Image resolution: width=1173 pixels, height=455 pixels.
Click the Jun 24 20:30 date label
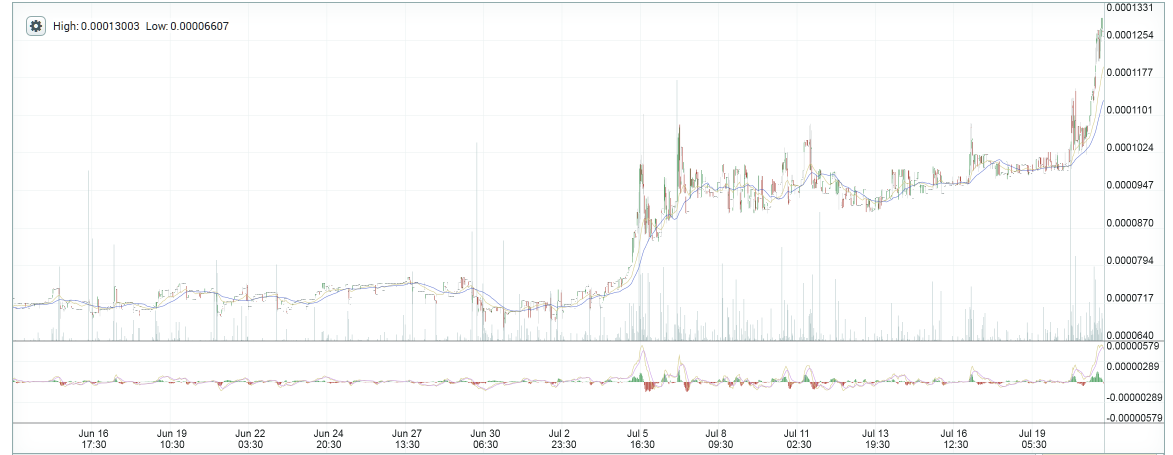(x=328, y=439)
